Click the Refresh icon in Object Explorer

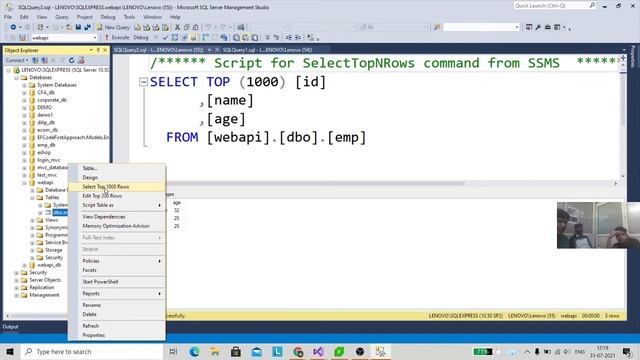71,60
